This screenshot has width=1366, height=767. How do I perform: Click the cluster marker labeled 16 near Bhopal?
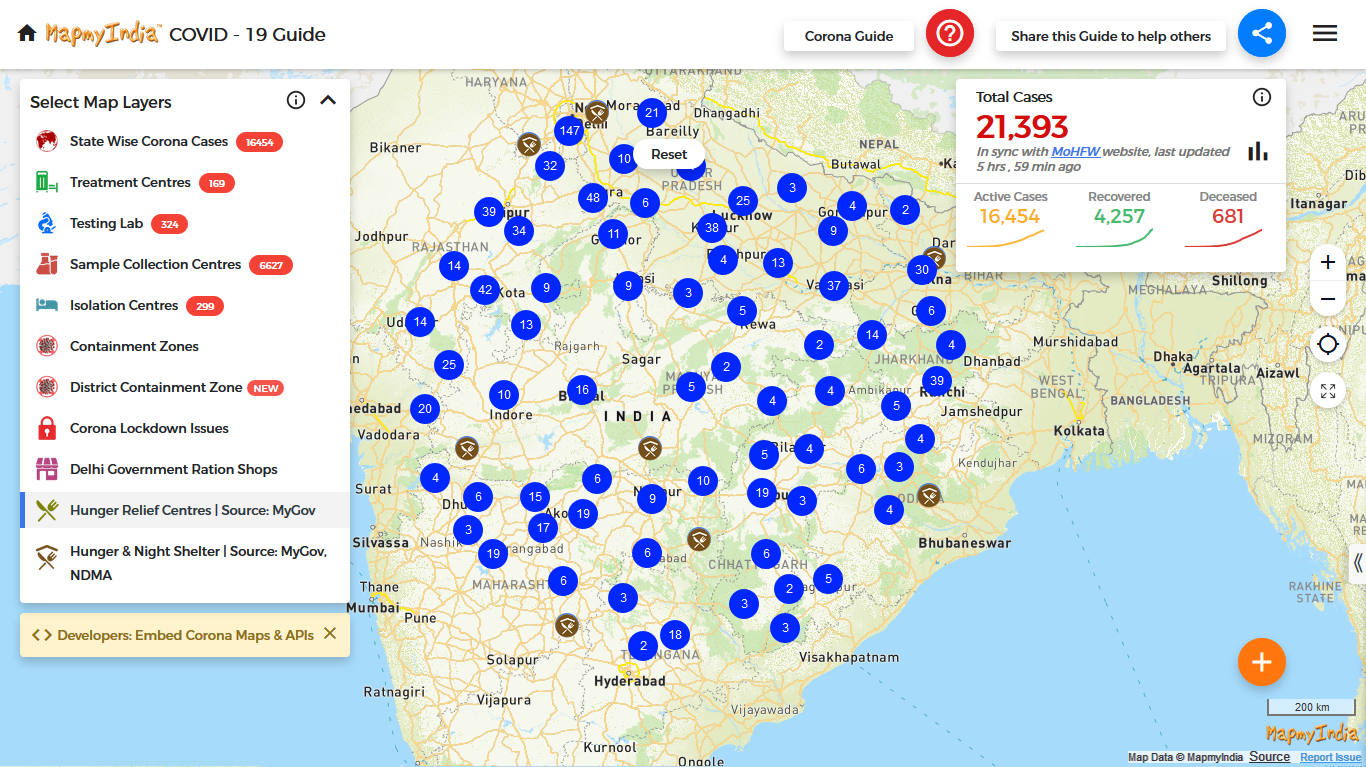coord(582,390)
